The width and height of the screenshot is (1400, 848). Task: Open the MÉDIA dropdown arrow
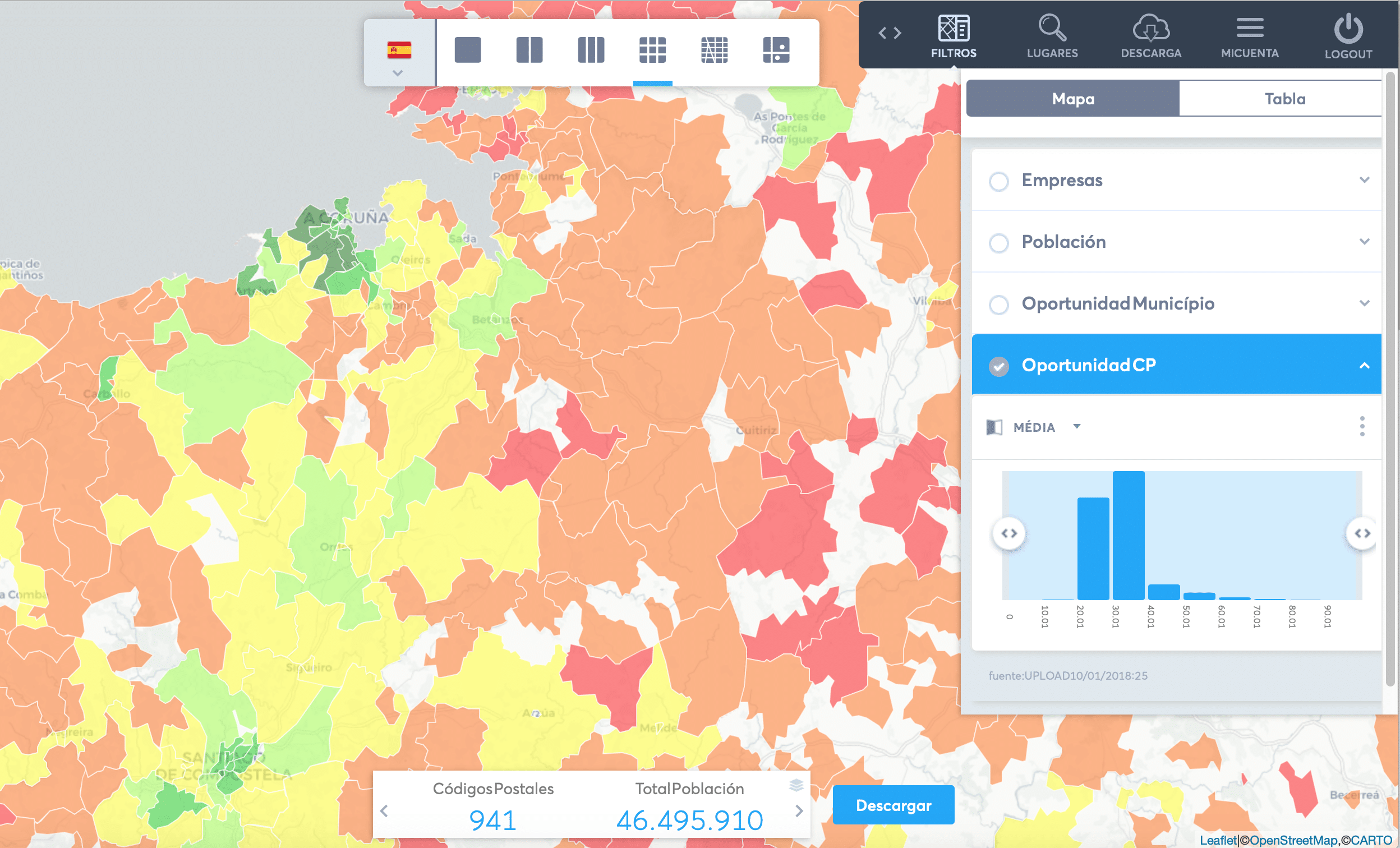pyautogui.click(x=1076, y=426)
